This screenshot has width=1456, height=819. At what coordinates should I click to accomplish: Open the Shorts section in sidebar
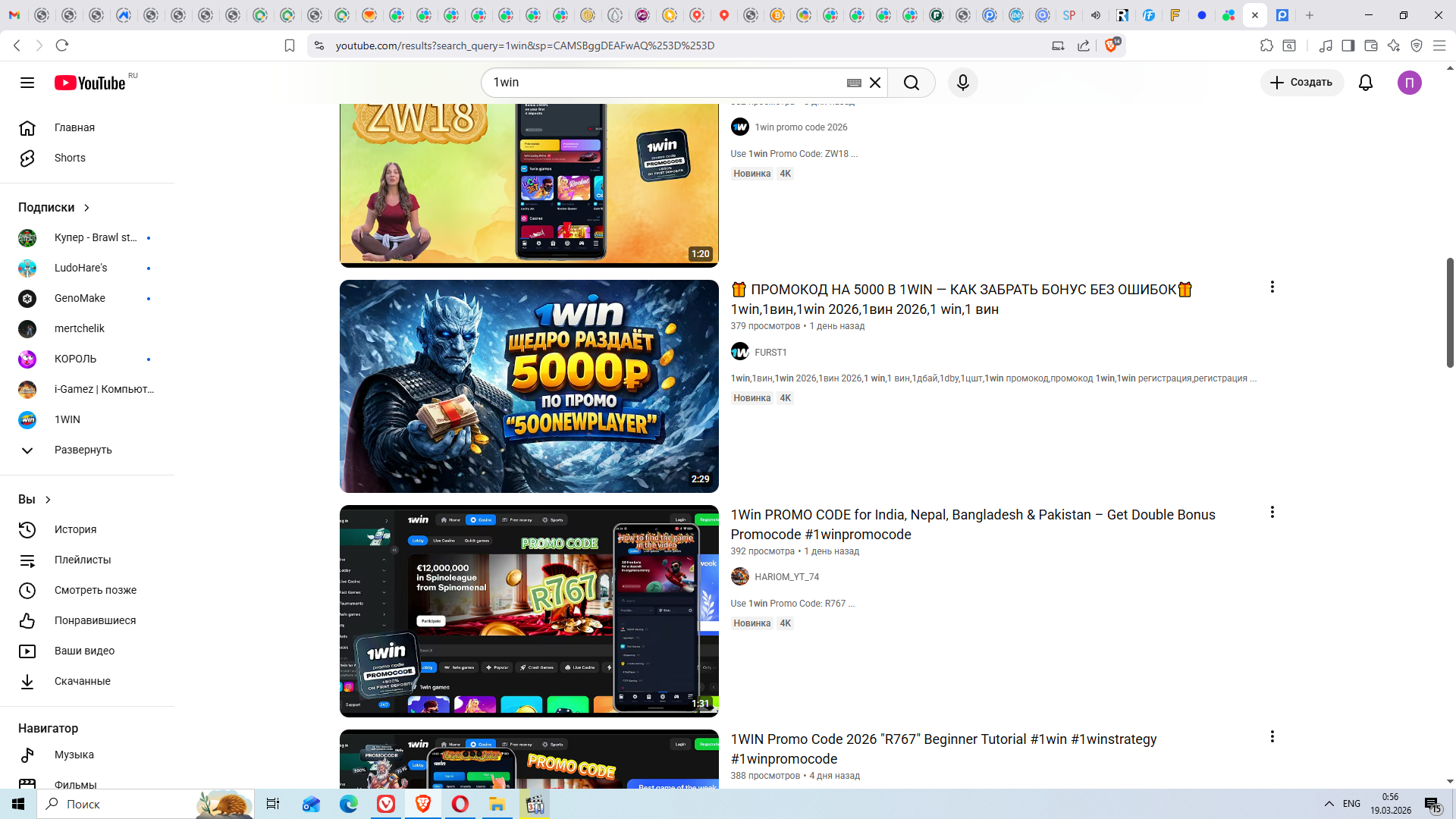pos(70,158)
